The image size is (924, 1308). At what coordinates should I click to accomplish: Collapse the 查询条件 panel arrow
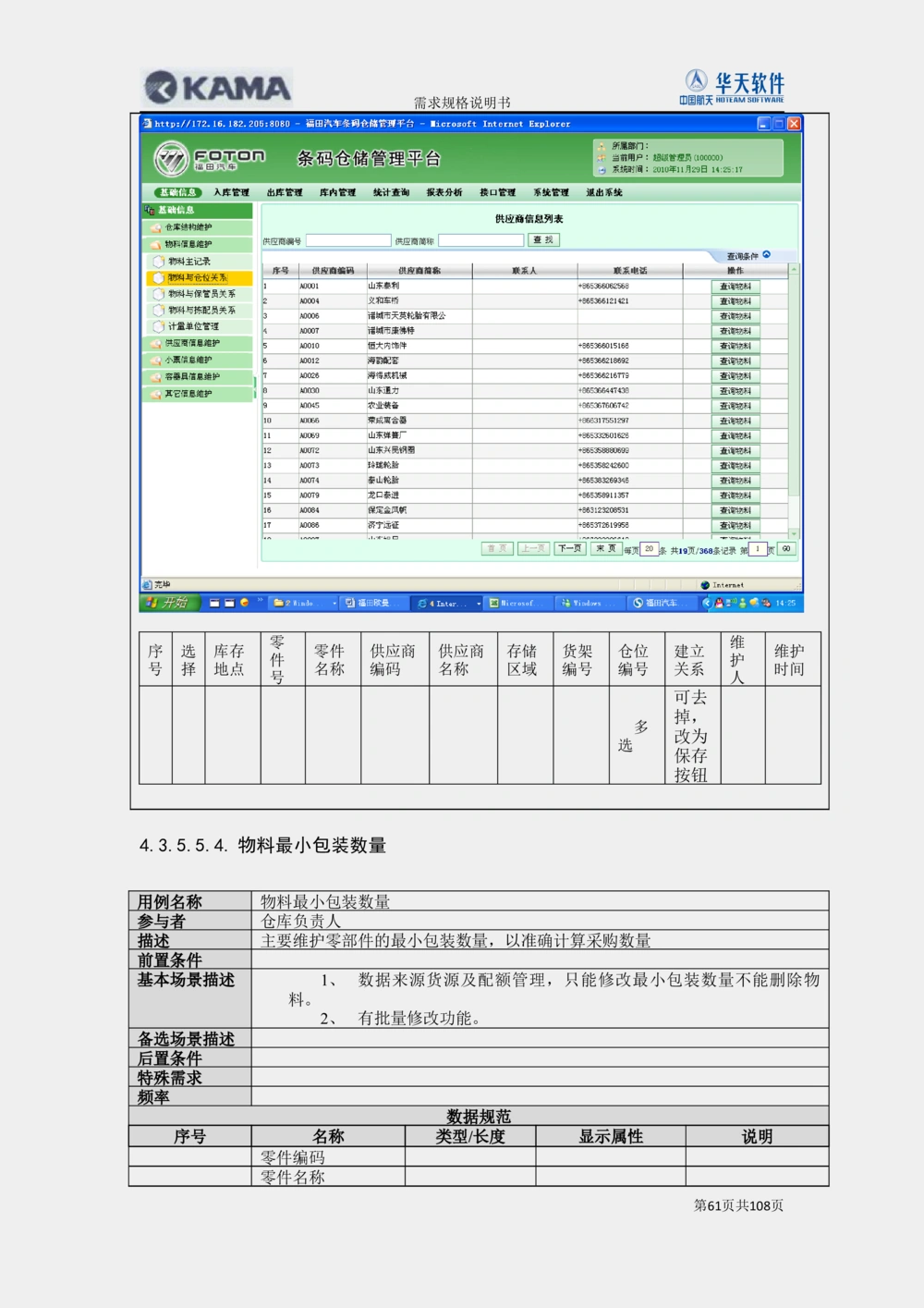pos(766,256)
